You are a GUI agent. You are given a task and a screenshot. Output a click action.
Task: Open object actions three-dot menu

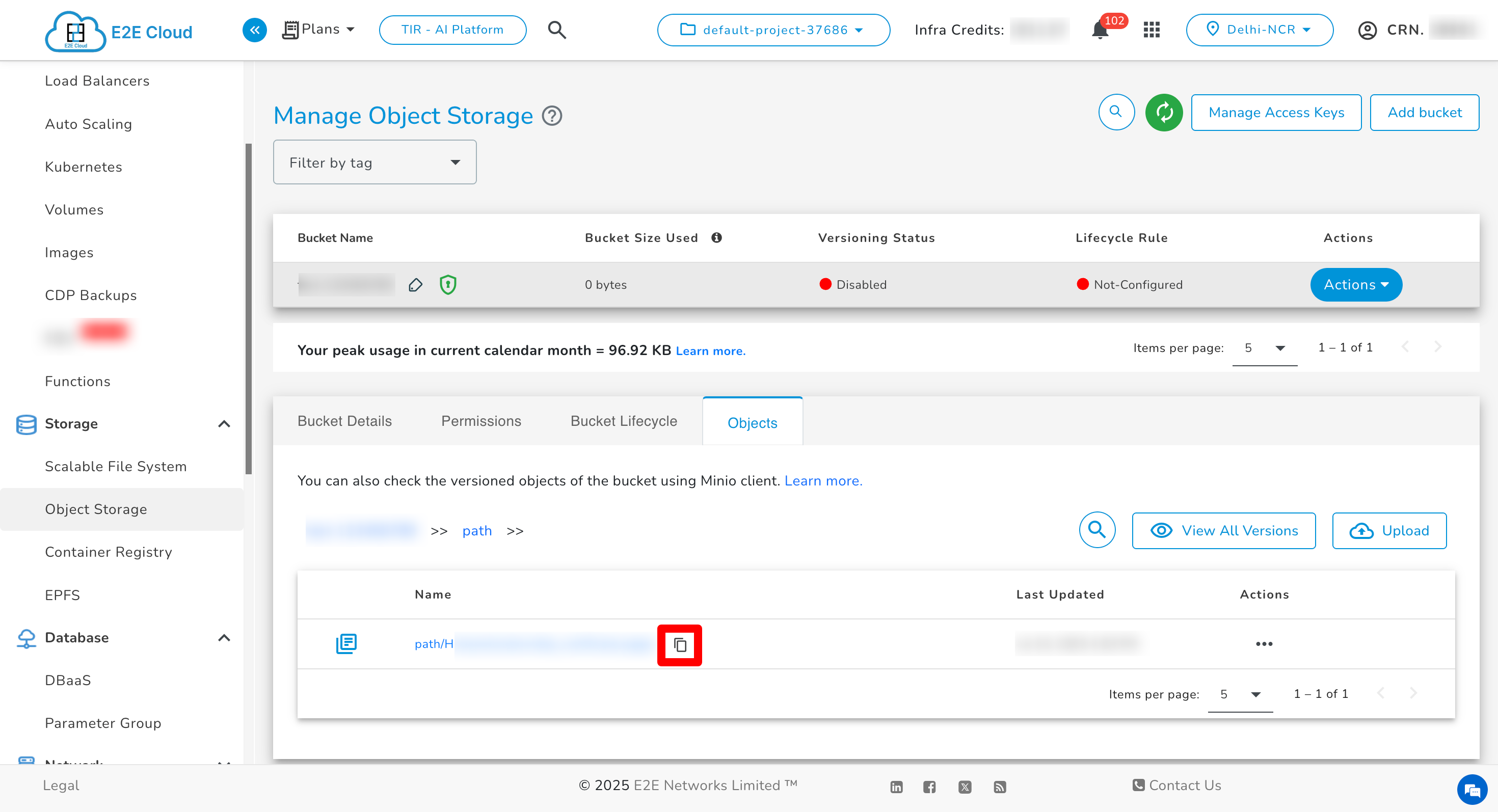[1264, 643]
